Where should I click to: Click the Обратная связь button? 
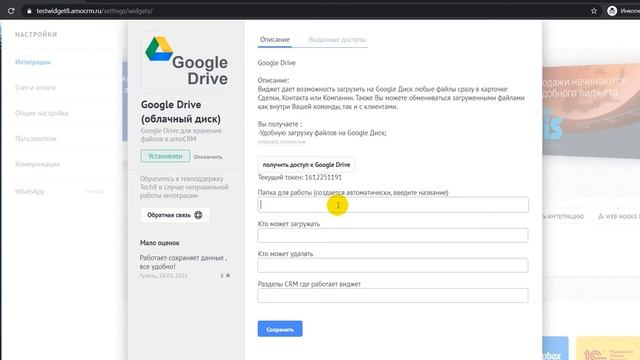[x=175, y=215]
